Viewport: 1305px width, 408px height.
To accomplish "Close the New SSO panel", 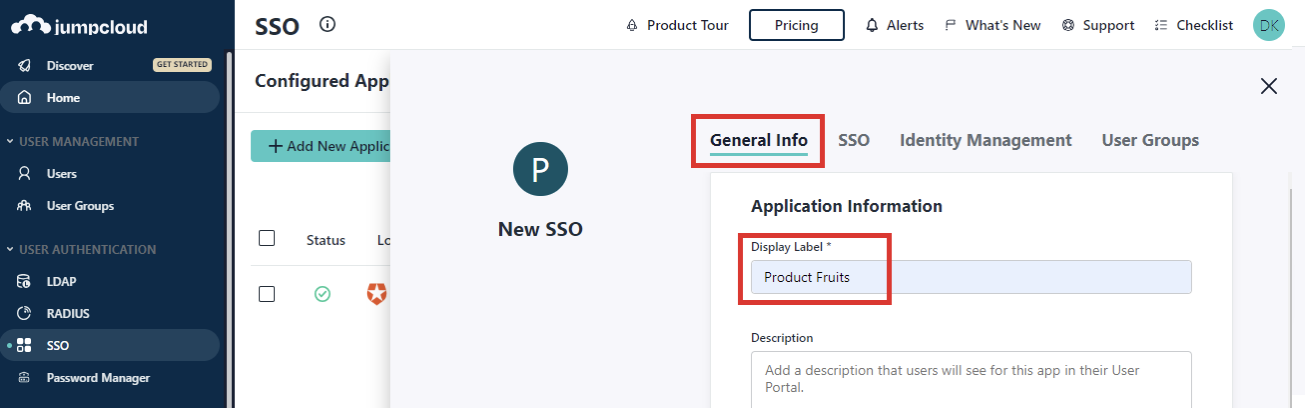I will pos(1269,86).
